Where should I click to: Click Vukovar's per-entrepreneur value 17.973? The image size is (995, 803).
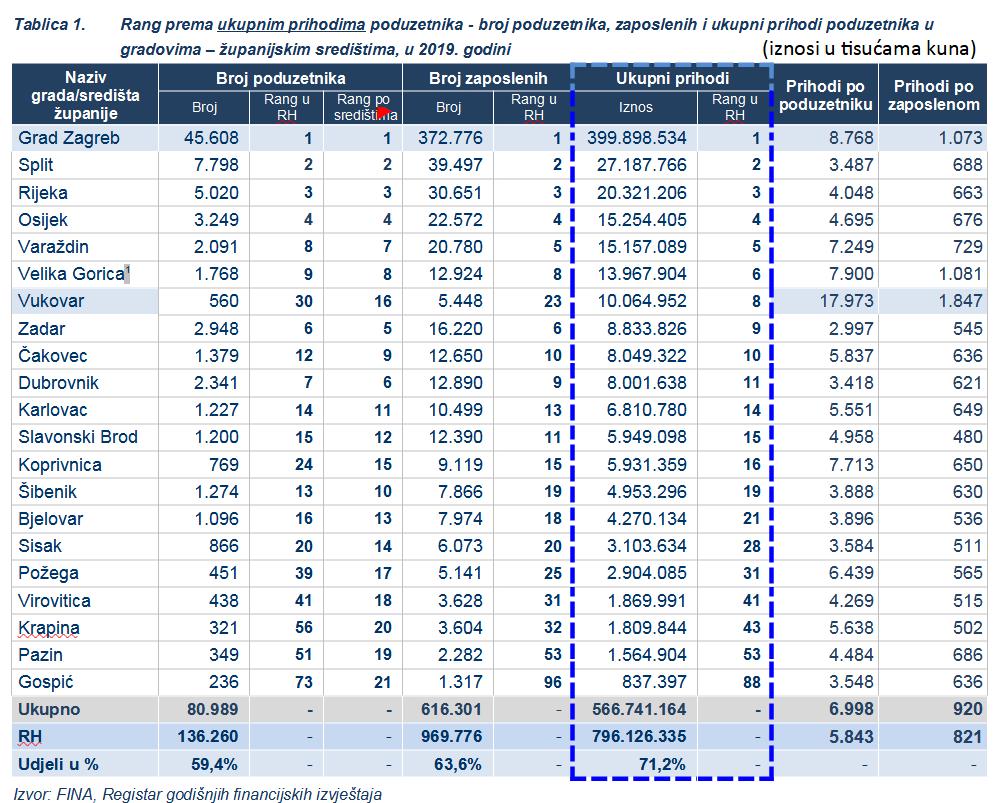click(x=847, y=301)
